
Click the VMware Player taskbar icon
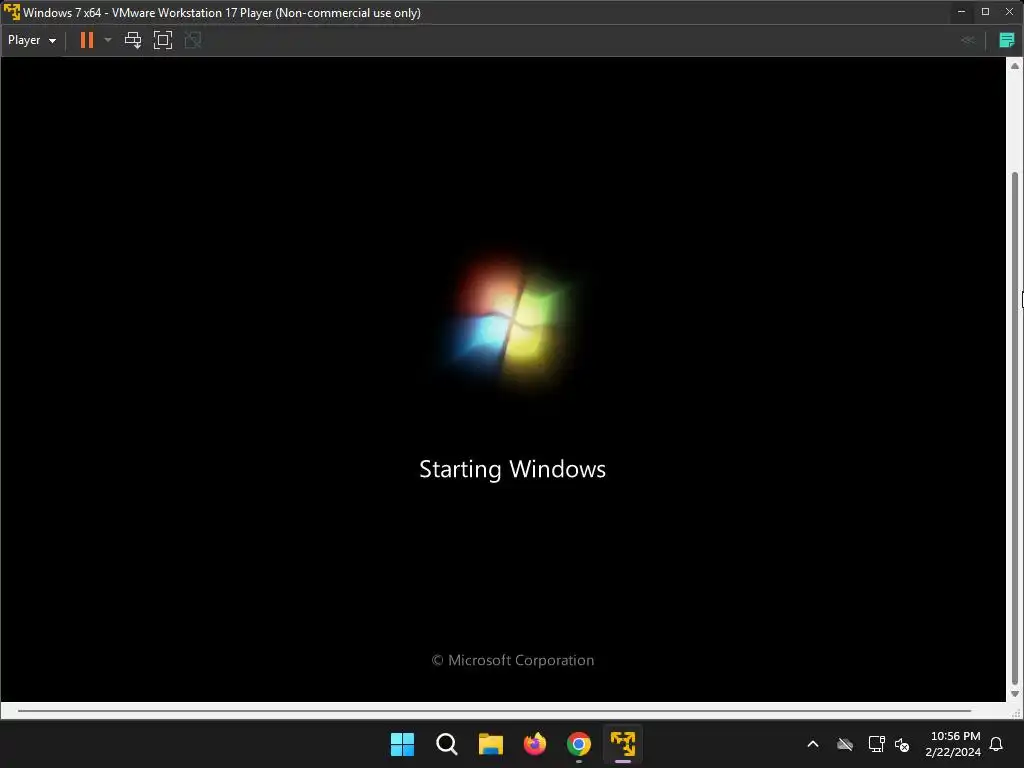pos(623,744)
